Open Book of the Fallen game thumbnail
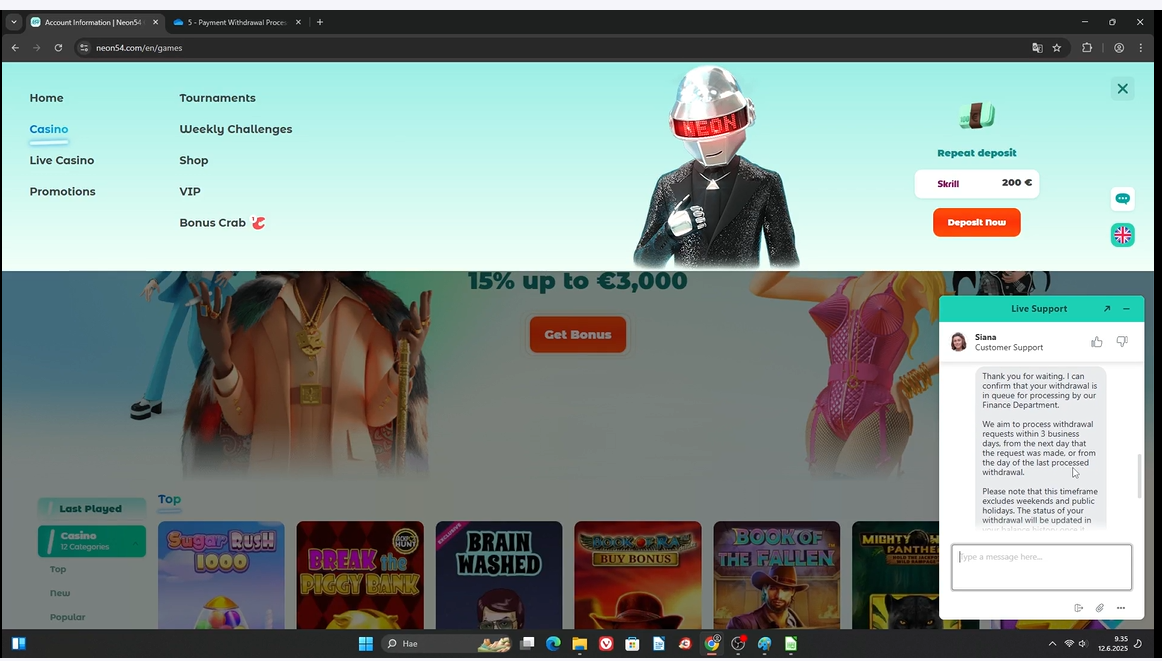The image size is (1162, 661). (x=777, y=575)
